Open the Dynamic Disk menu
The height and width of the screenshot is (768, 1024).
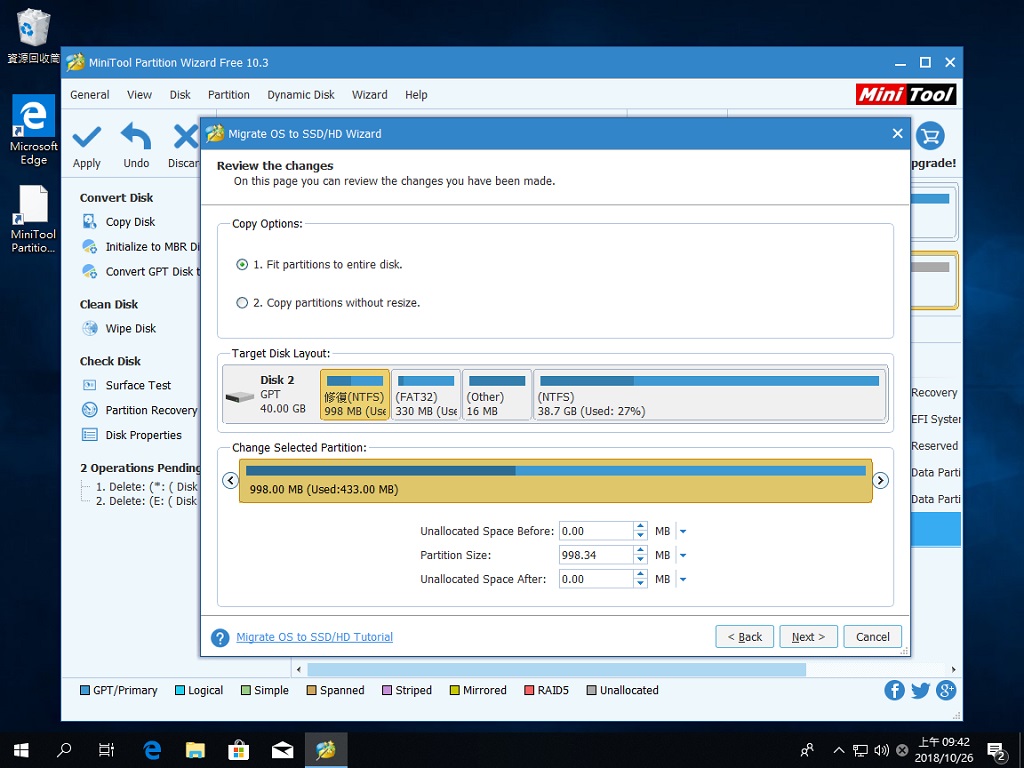coord(301,95)
